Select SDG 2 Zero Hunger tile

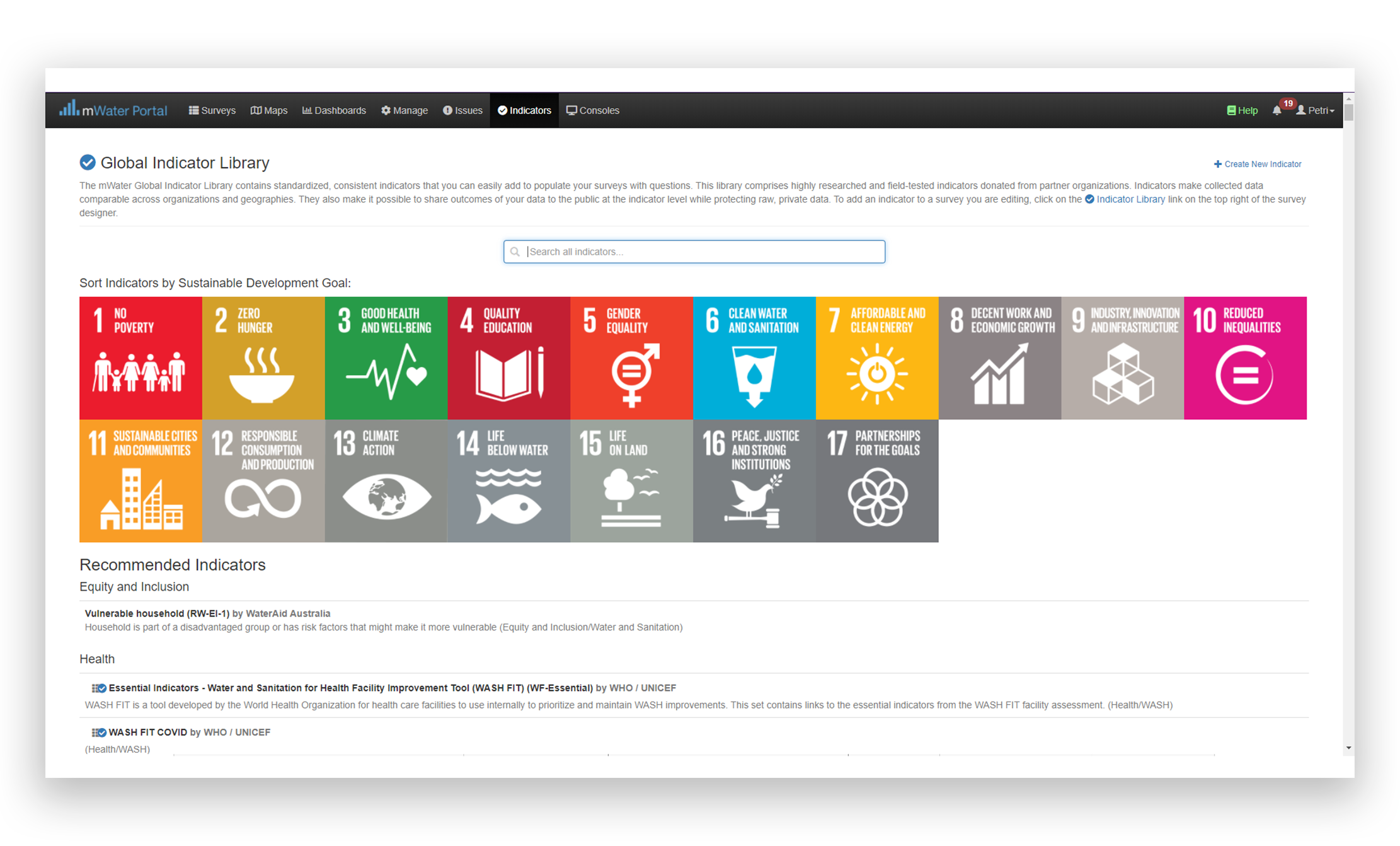pos(263,358)
